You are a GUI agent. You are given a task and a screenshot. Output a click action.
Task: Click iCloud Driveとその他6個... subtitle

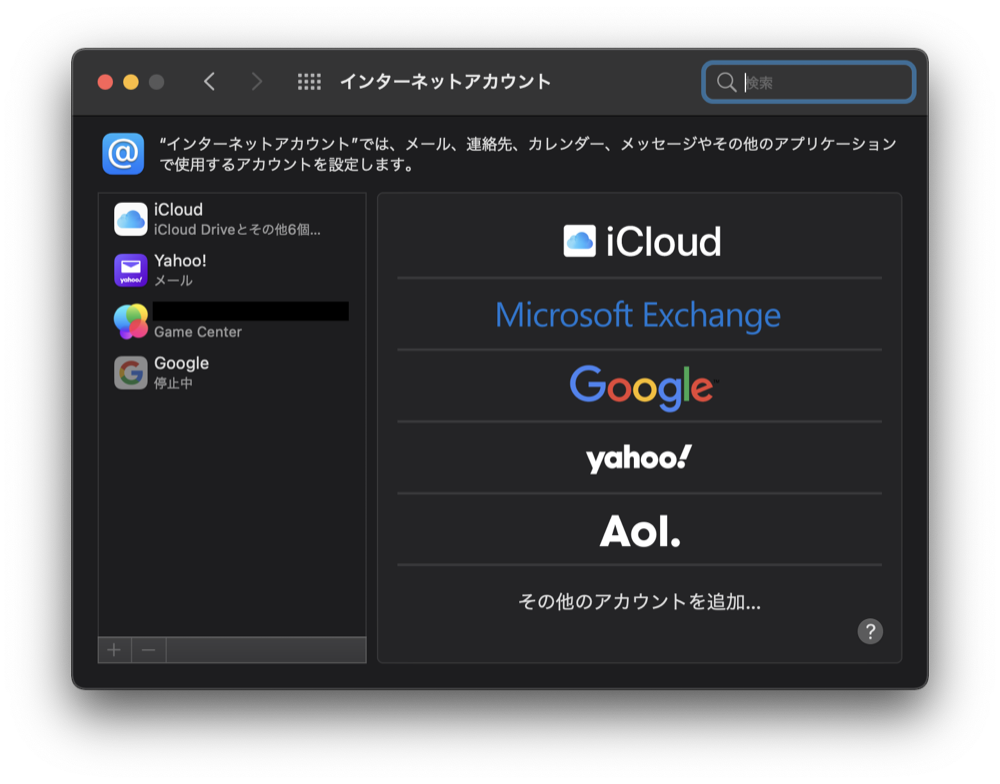[x=237, y=230]
